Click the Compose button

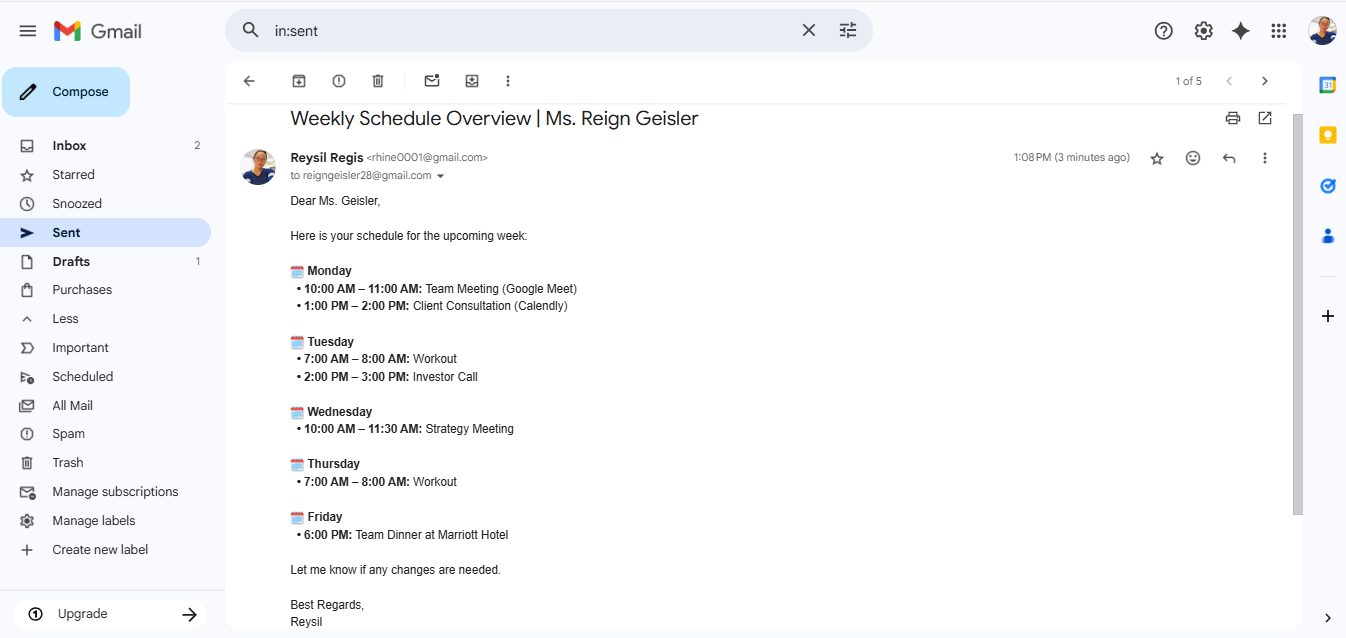66,92
